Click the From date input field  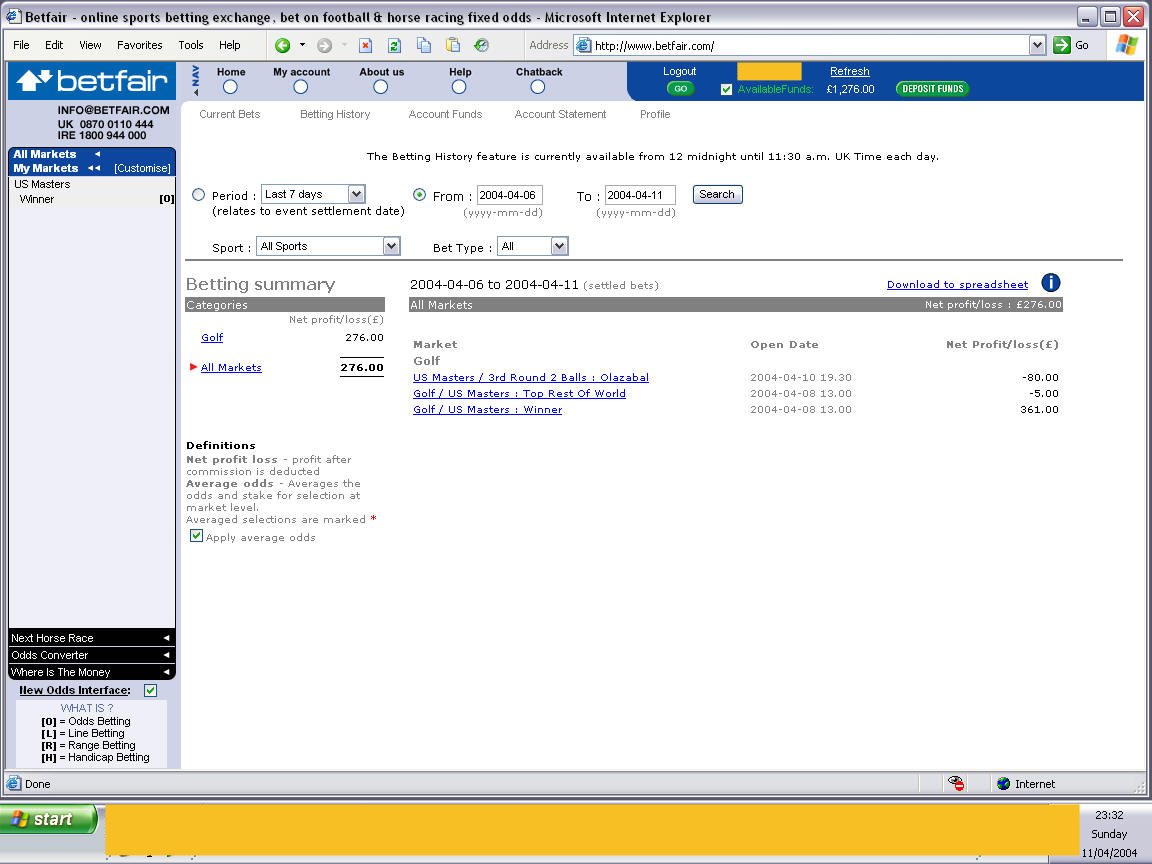(509, 196)
